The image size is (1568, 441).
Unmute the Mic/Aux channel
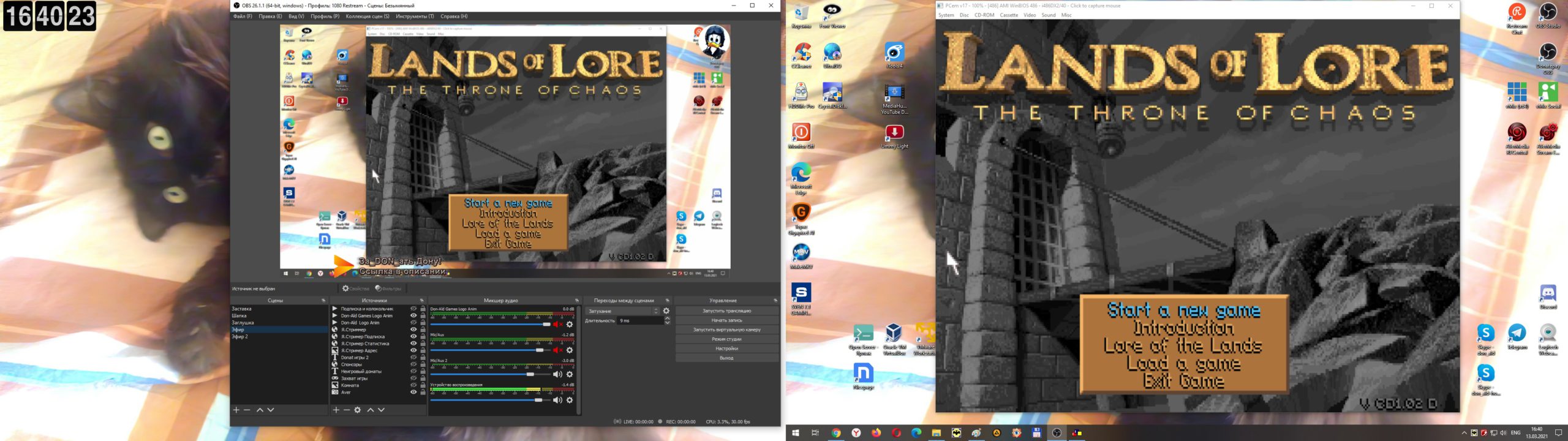click(557, 350)
